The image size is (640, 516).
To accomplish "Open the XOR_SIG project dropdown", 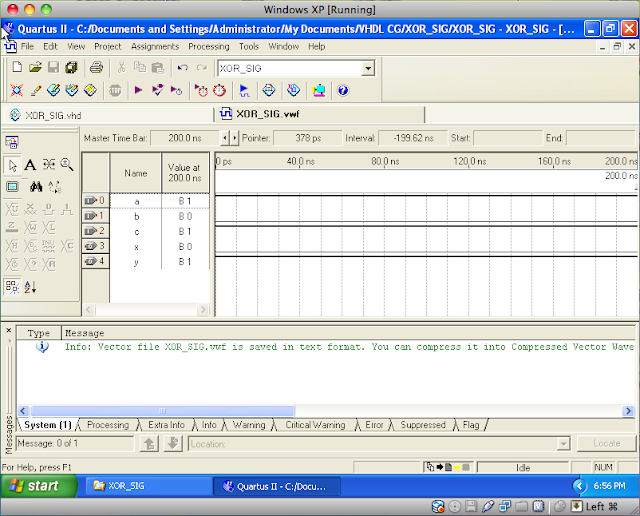I will [368, 68].
